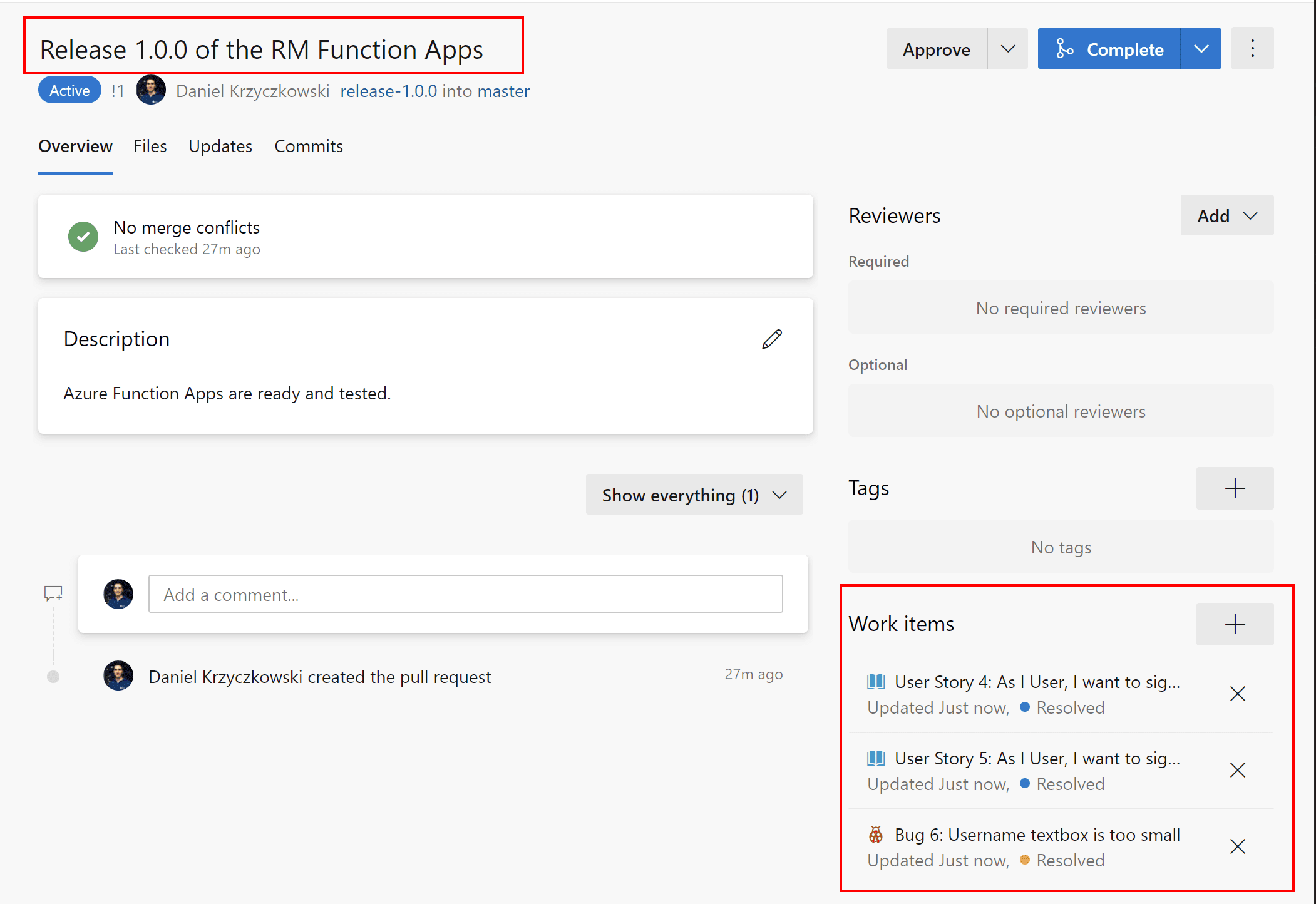The height and width of the screenshot is (904, 1316).
Task: Open the more options ellipsis menu
Action: [1252, 48]
